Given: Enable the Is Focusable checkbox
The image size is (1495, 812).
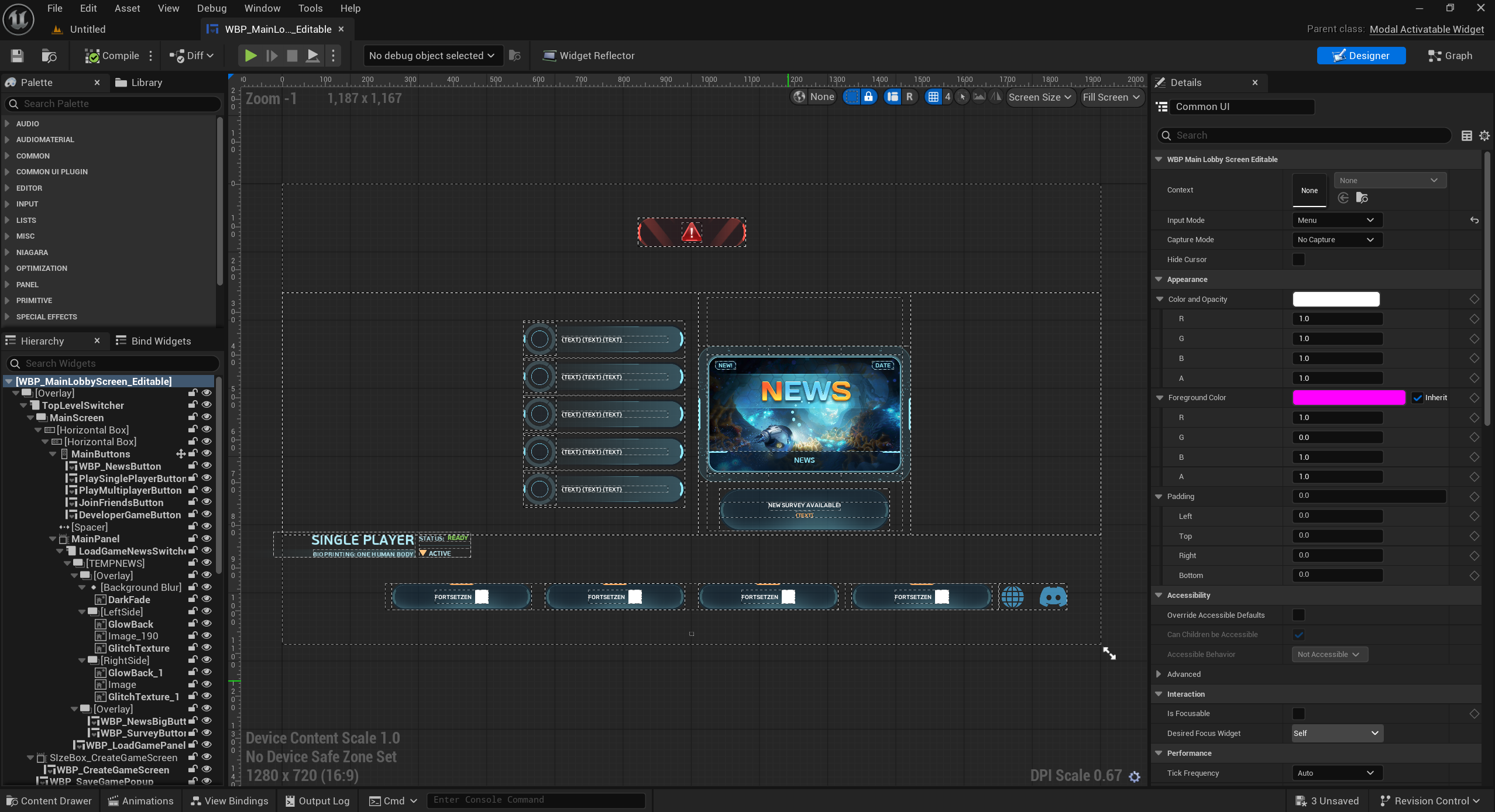Looking at the screenshot, I should click(x=1298, y=713).
